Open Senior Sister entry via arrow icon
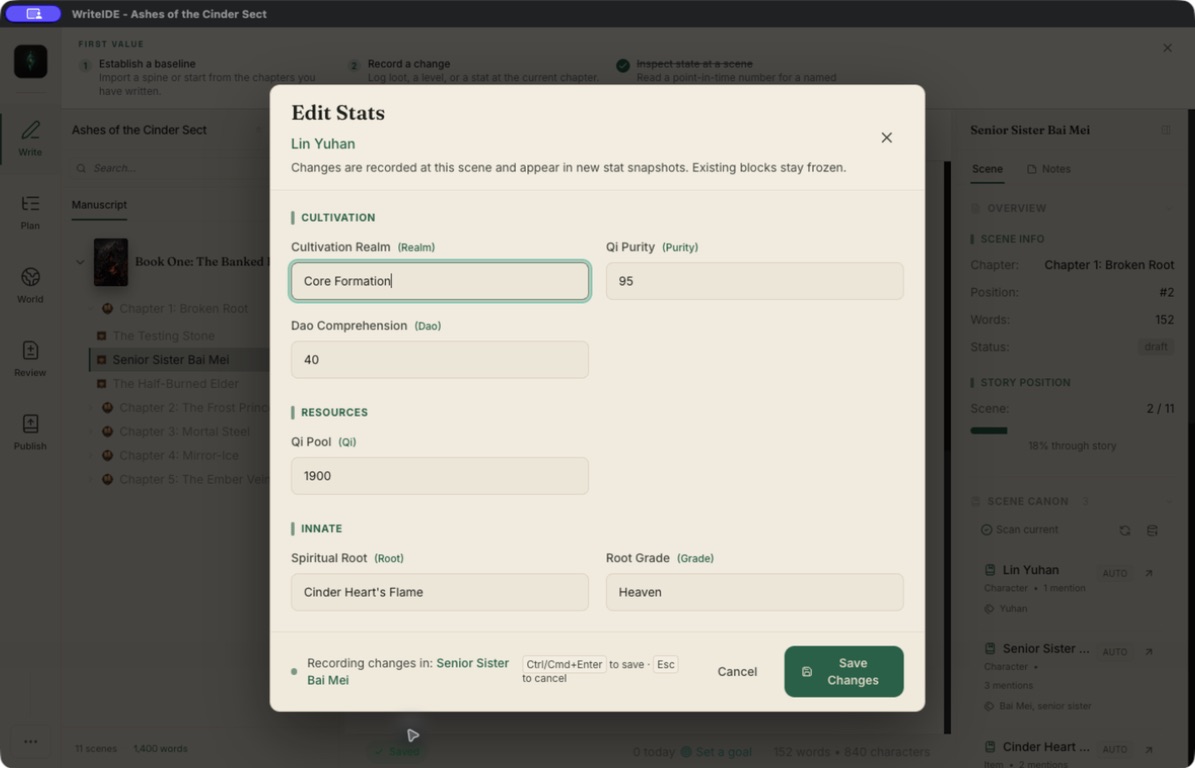This screenshot has width=1195, height=768. [1149, 651]
